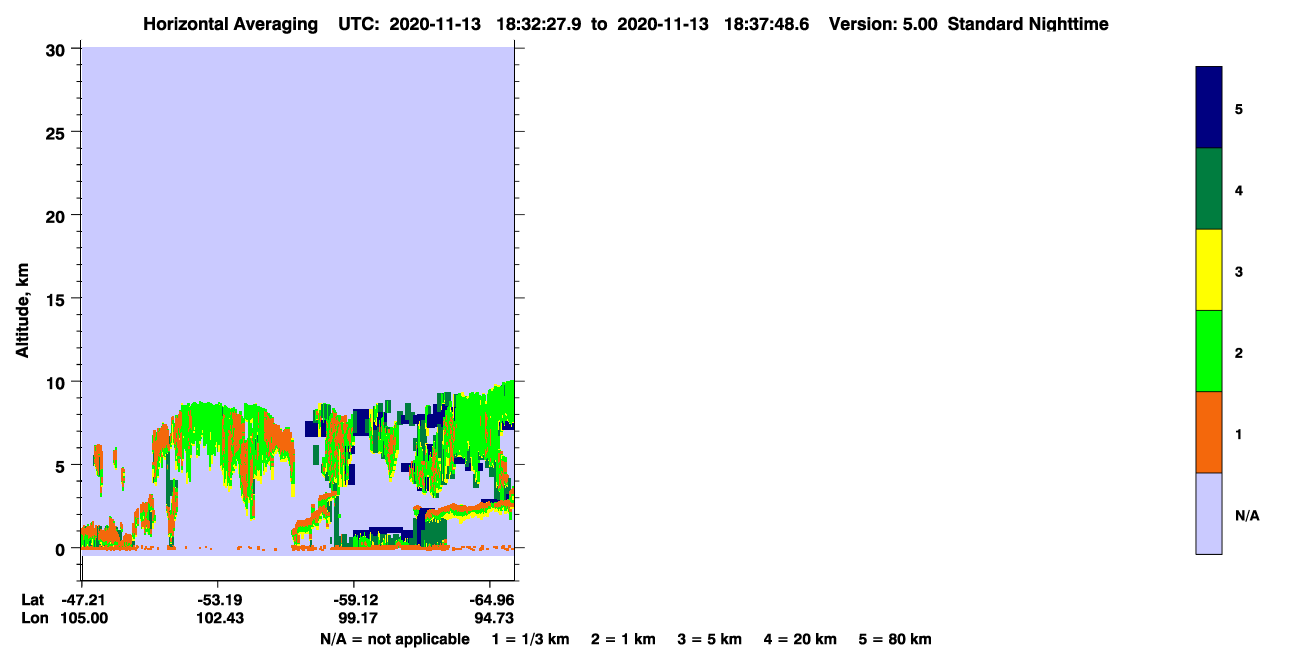The width and height of the screenshot is (1300, 667).
Task: Click the lavender N/A color bar segment
Action: click(x=1209, y=513)
